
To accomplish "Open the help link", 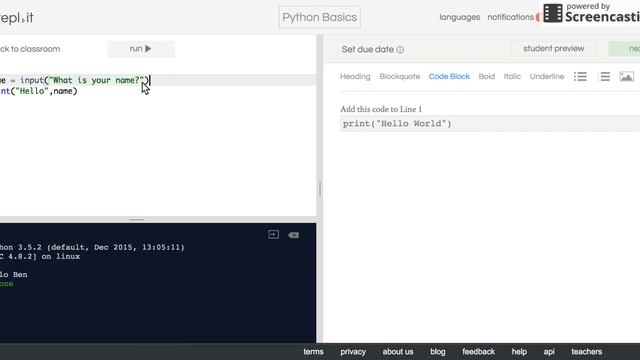I will click(x=519, y=351).
